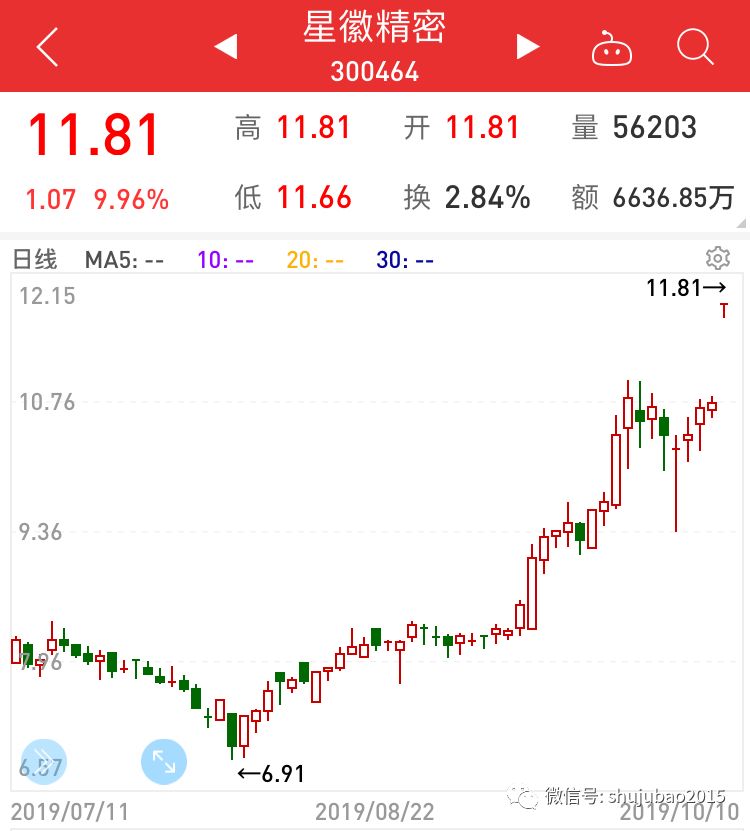This screenshot has width=750, height=831.
Task: Expand chart with the fullscreen arrows button
Action: click(x=164, y=762)
